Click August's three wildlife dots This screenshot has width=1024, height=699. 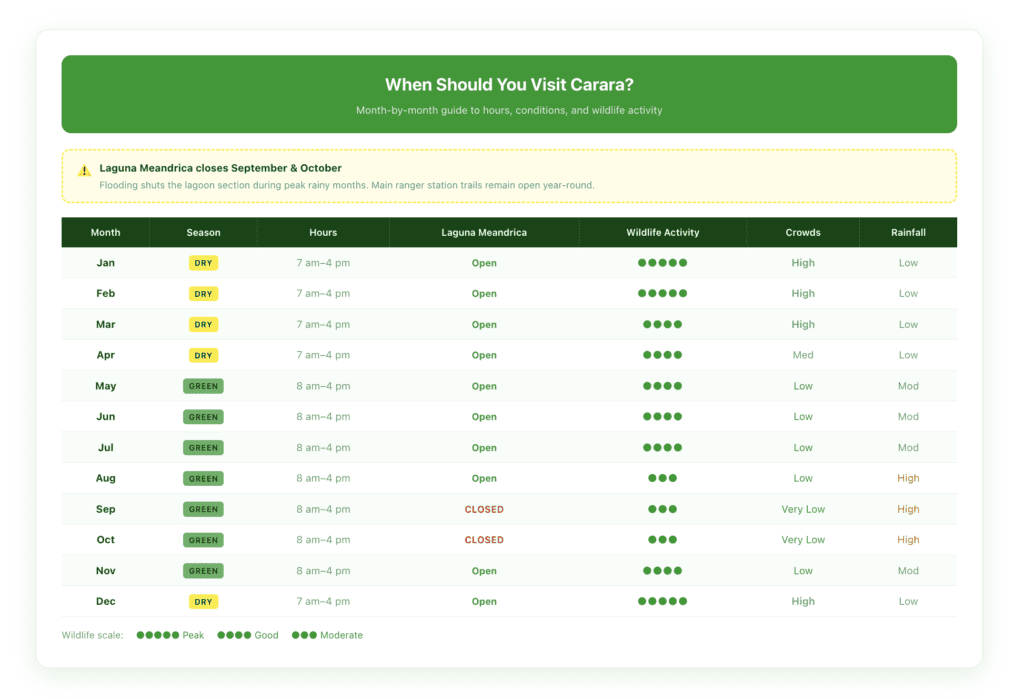click(662, 478)
